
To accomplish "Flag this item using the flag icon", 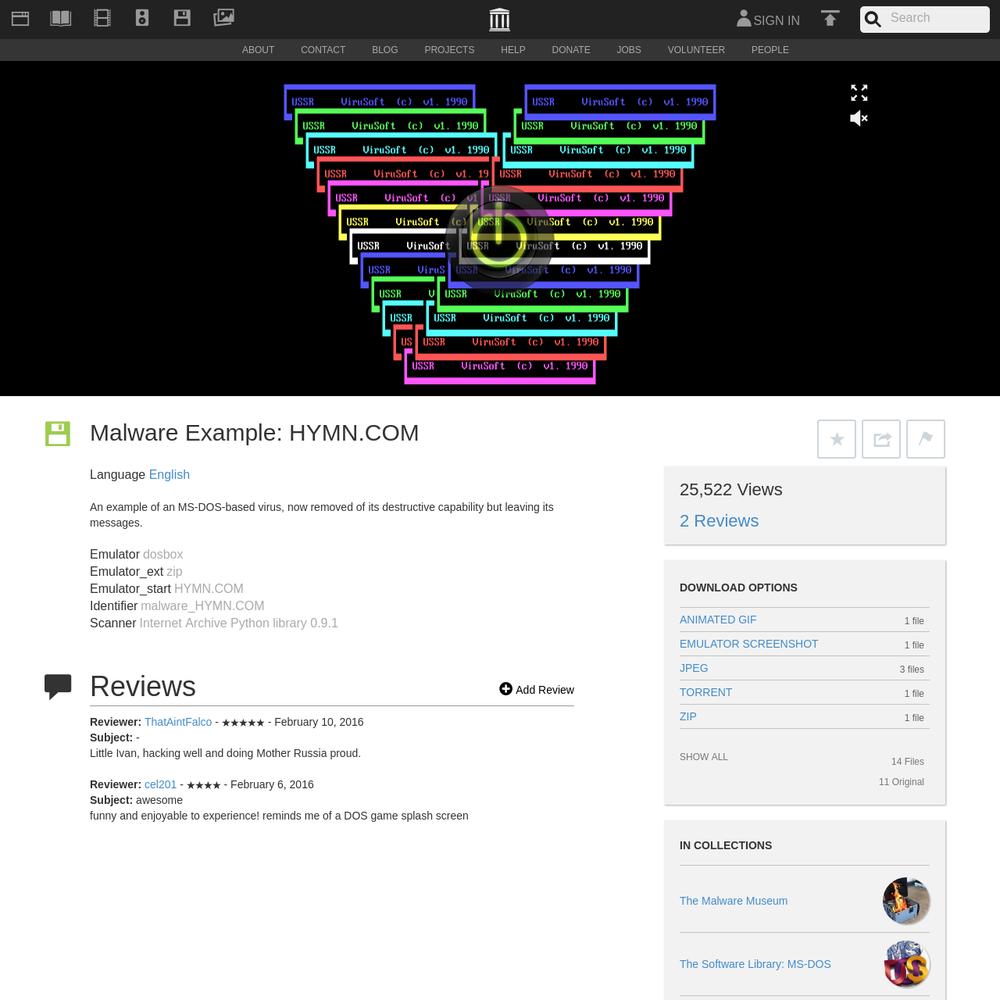I will point(926,439).
